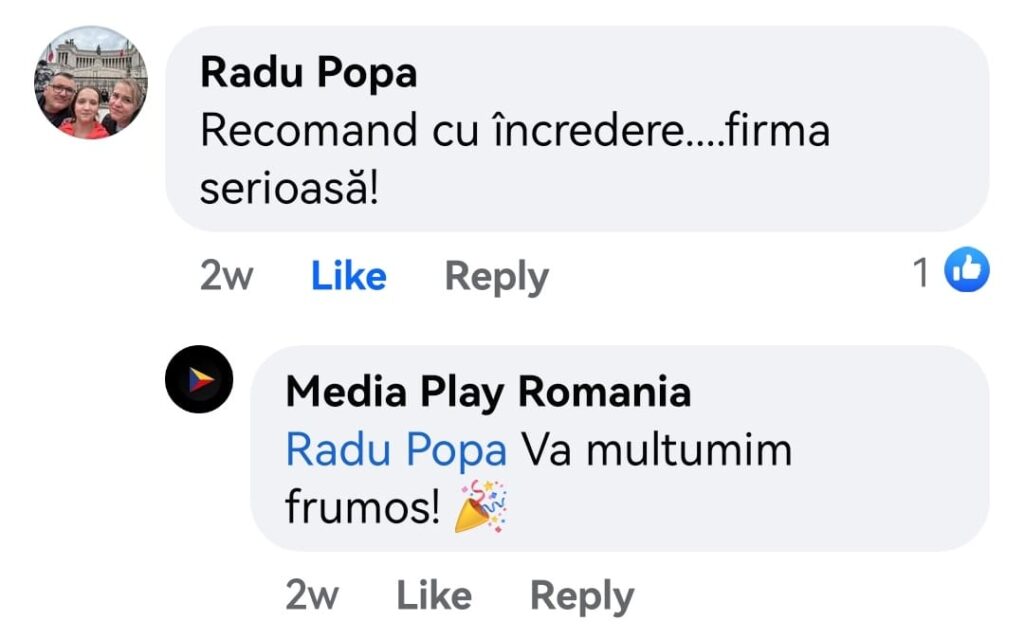Open the Radu Popa author name
Viewport: 1024px width, 640px height.
pos(308,72)
